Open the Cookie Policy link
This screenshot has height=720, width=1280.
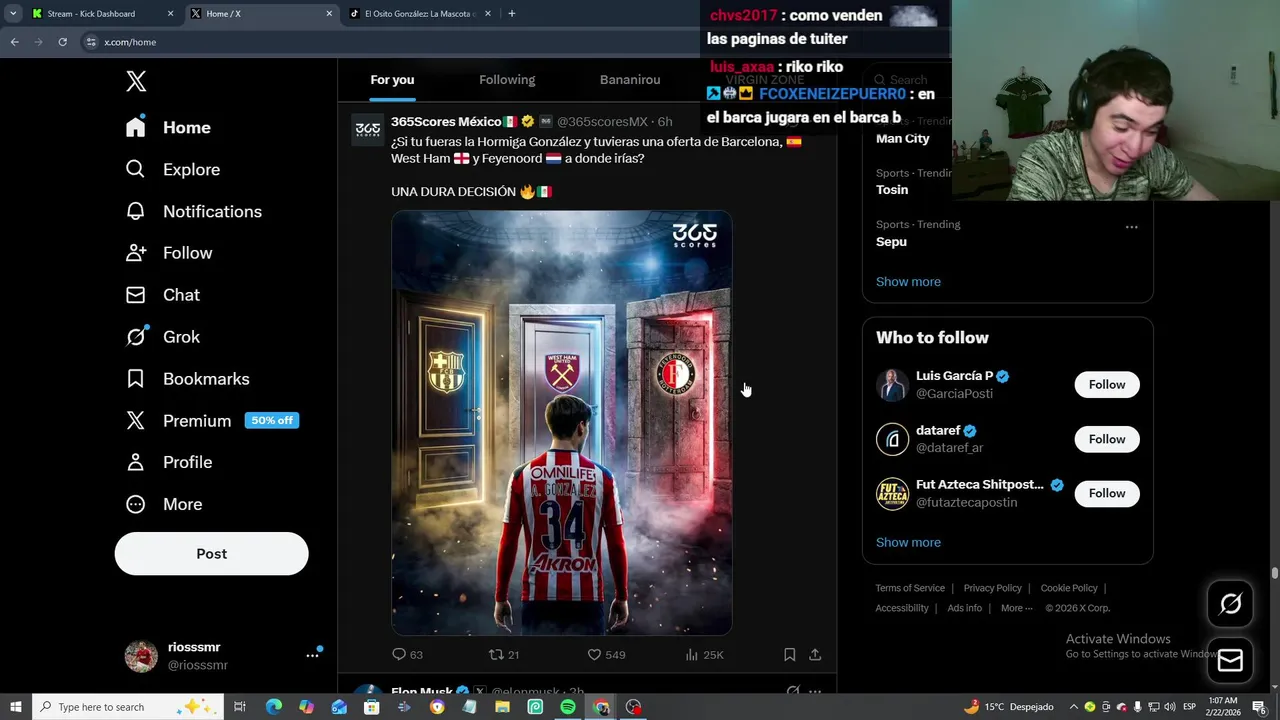tap(1069, 588)
